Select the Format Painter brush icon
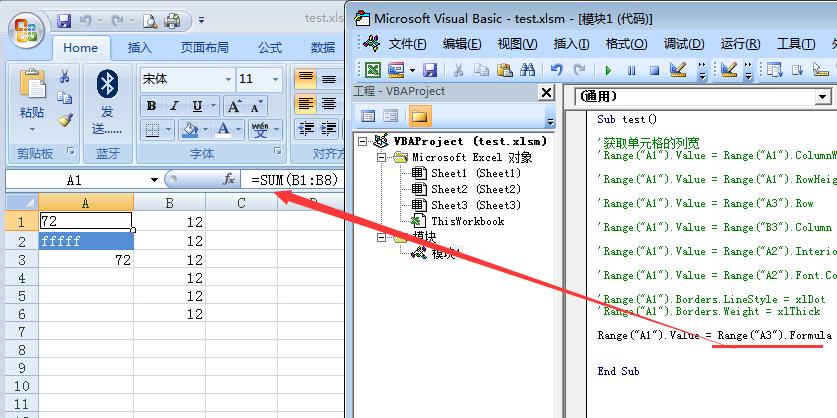 (x=65, y=120)
